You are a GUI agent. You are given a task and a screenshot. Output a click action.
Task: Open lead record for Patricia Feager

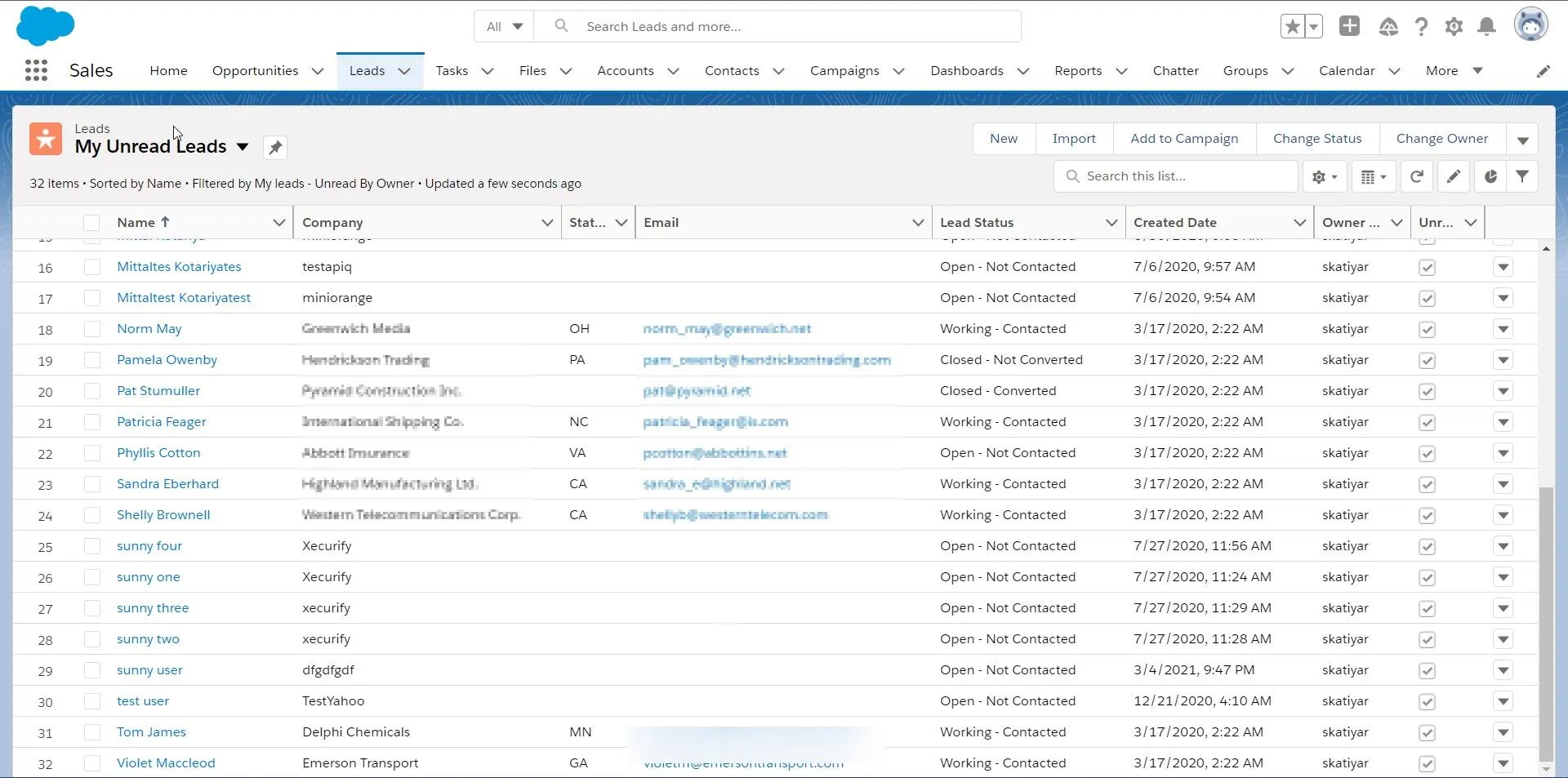161,421
